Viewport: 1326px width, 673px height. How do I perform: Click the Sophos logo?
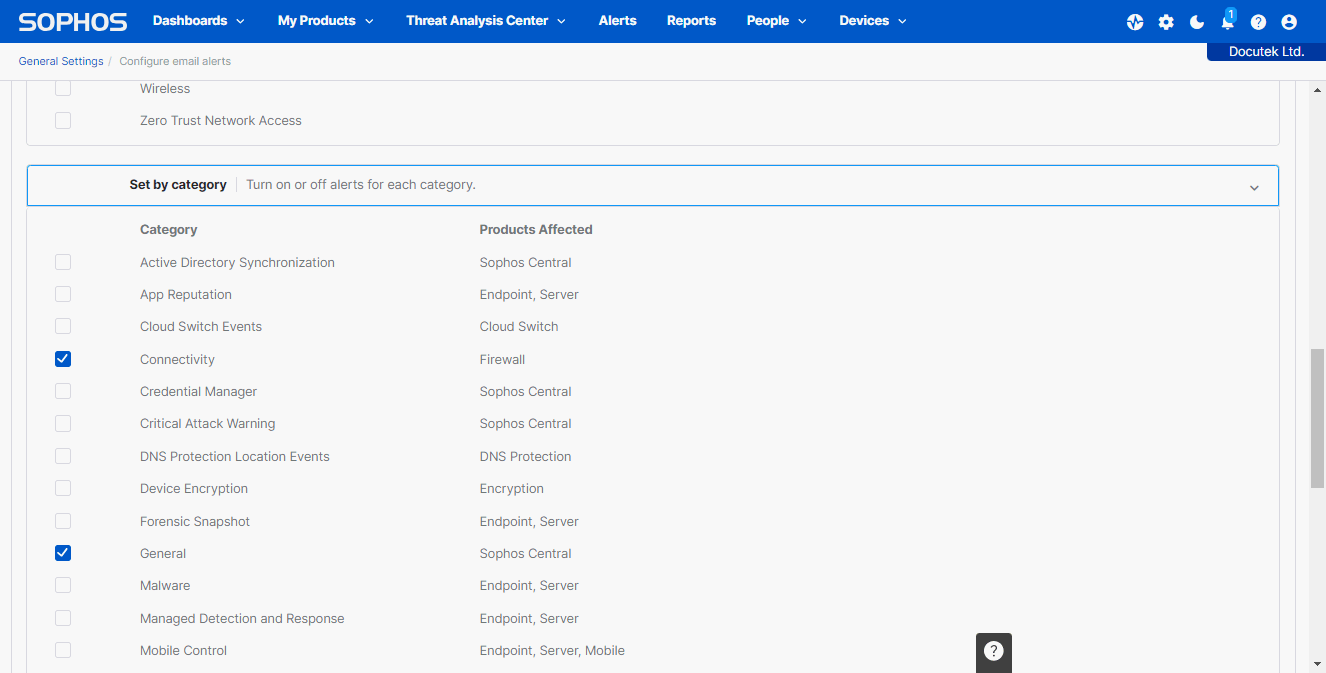(x=73, y=21)
